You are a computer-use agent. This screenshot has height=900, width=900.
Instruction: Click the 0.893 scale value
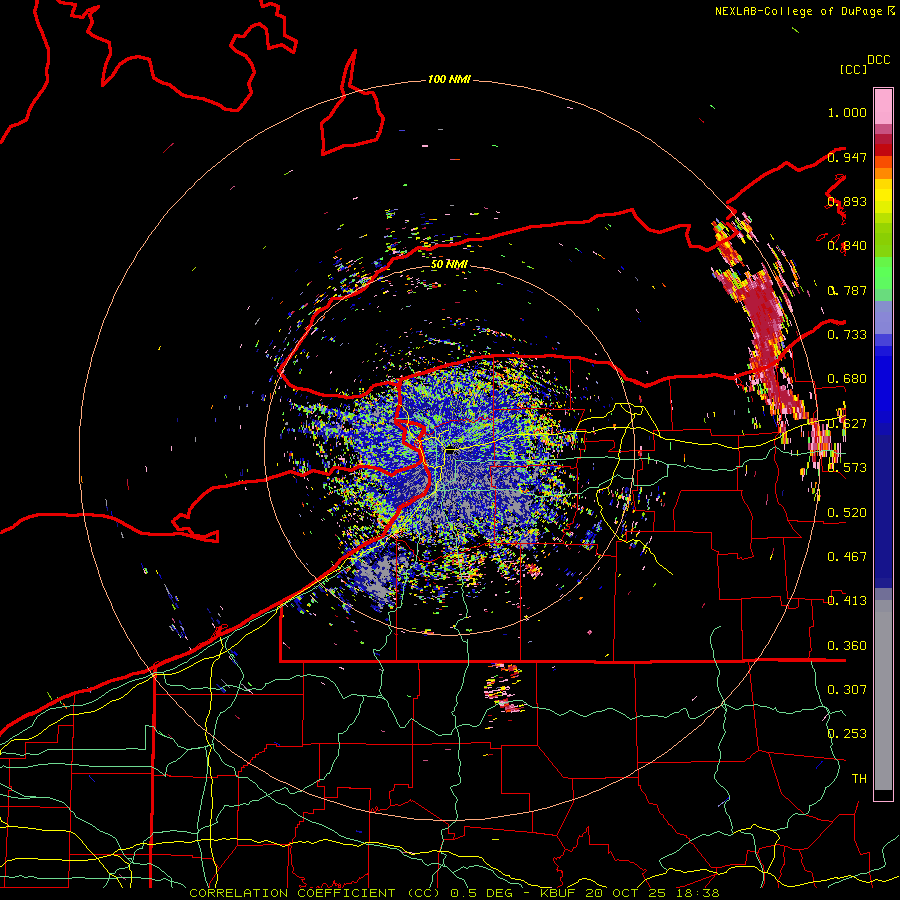click(x=847, y=201)
